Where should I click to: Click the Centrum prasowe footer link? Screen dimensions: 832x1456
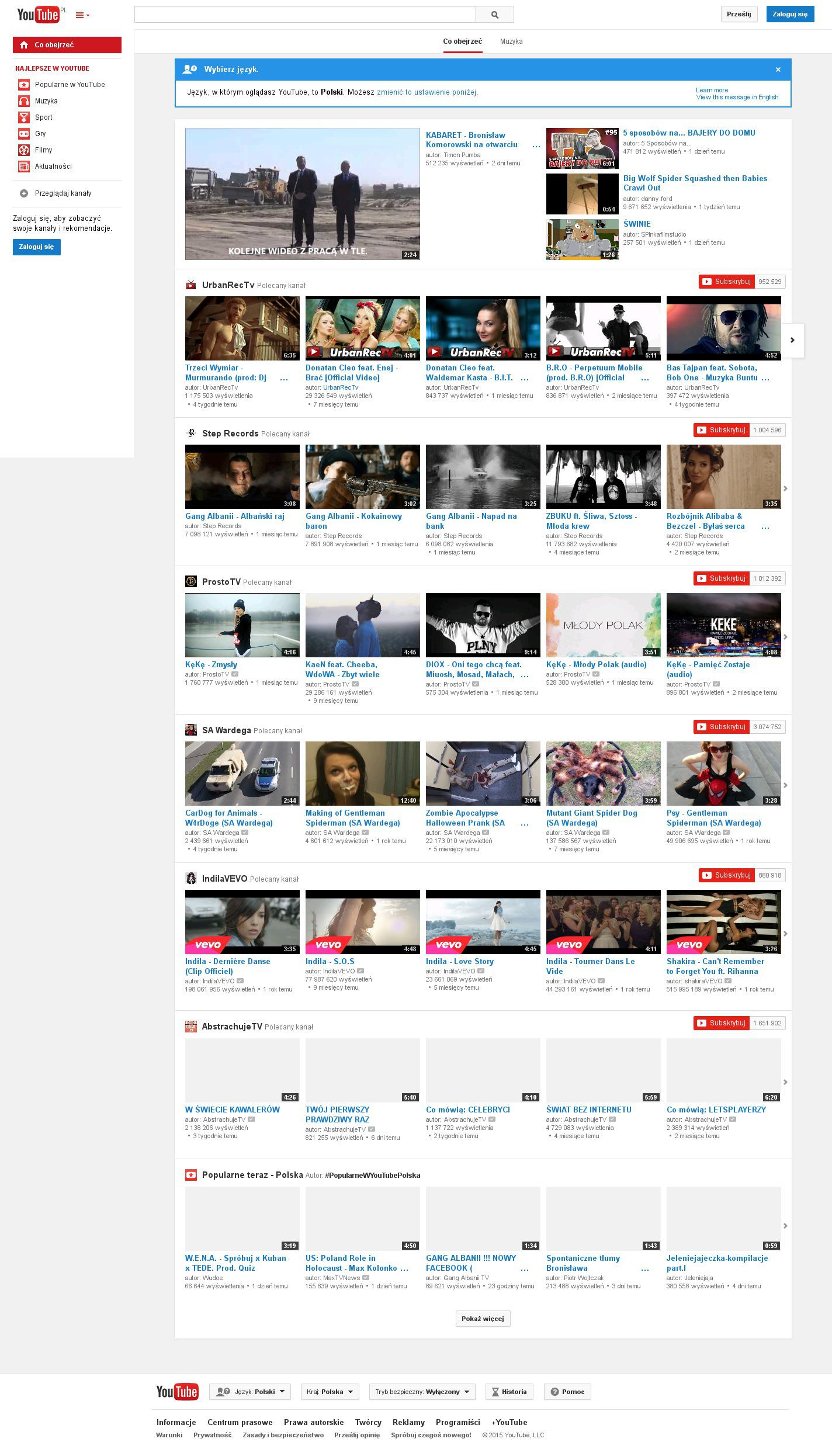pyautogui.click(x=240, y=1422)
